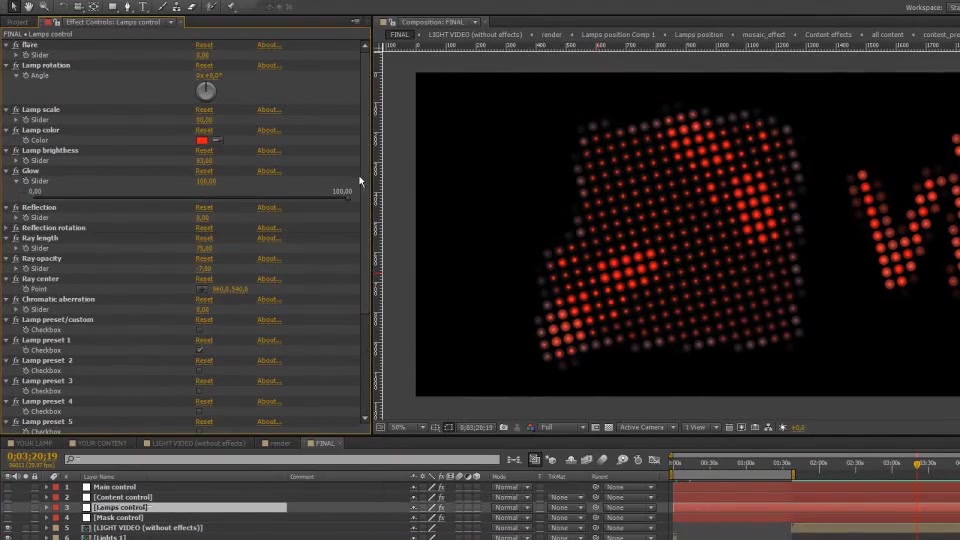Click the Lamp rotation angle dial
This screenshot has width=960, height=540.
point(206,91)
